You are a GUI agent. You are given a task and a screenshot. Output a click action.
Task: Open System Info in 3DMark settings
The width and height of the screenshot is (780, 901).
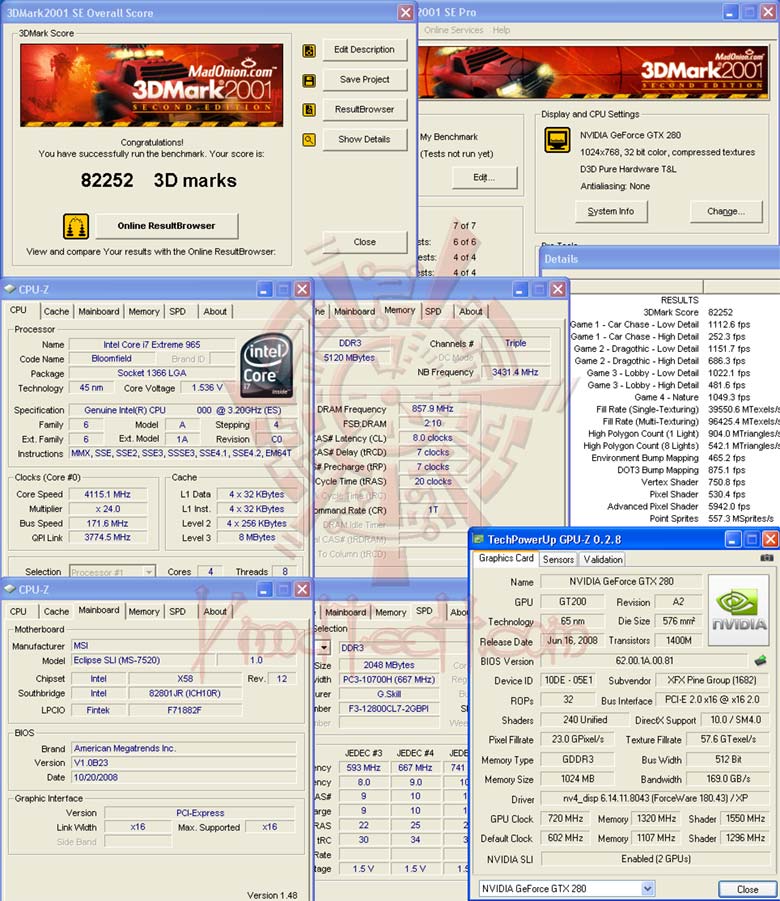[x=610, y=211]
